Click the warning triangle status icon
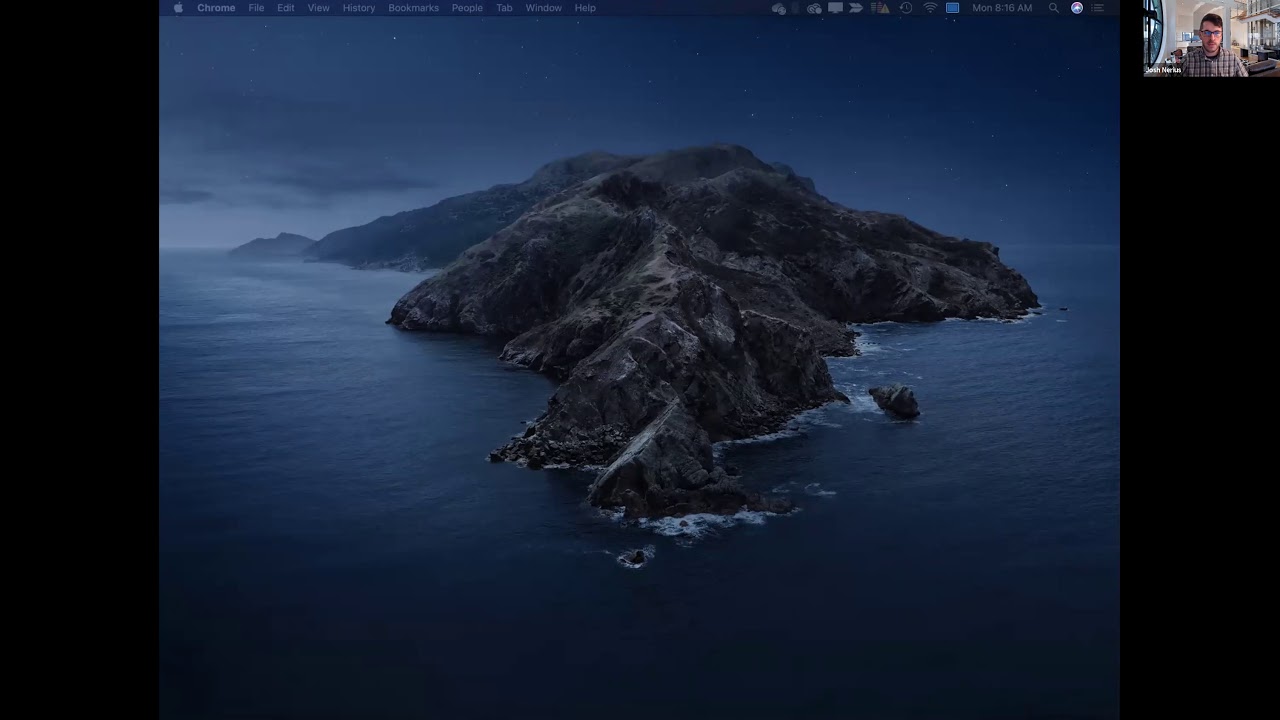Image resolution: width=1280 pixels, height=720 pixels. tap(880, 8)
